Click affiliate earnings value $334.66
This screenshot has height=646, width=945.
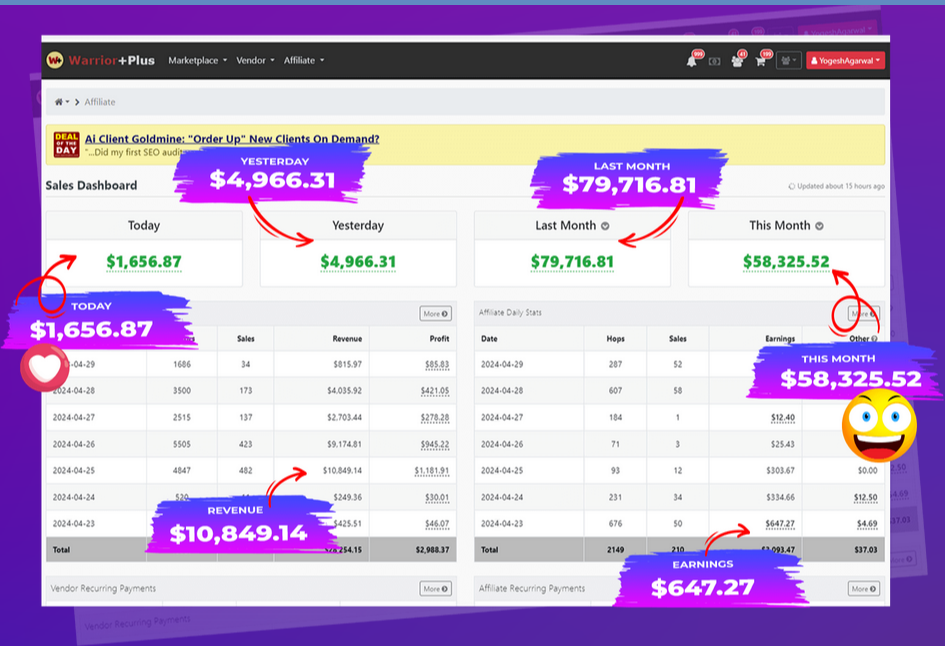coord(780,497)
